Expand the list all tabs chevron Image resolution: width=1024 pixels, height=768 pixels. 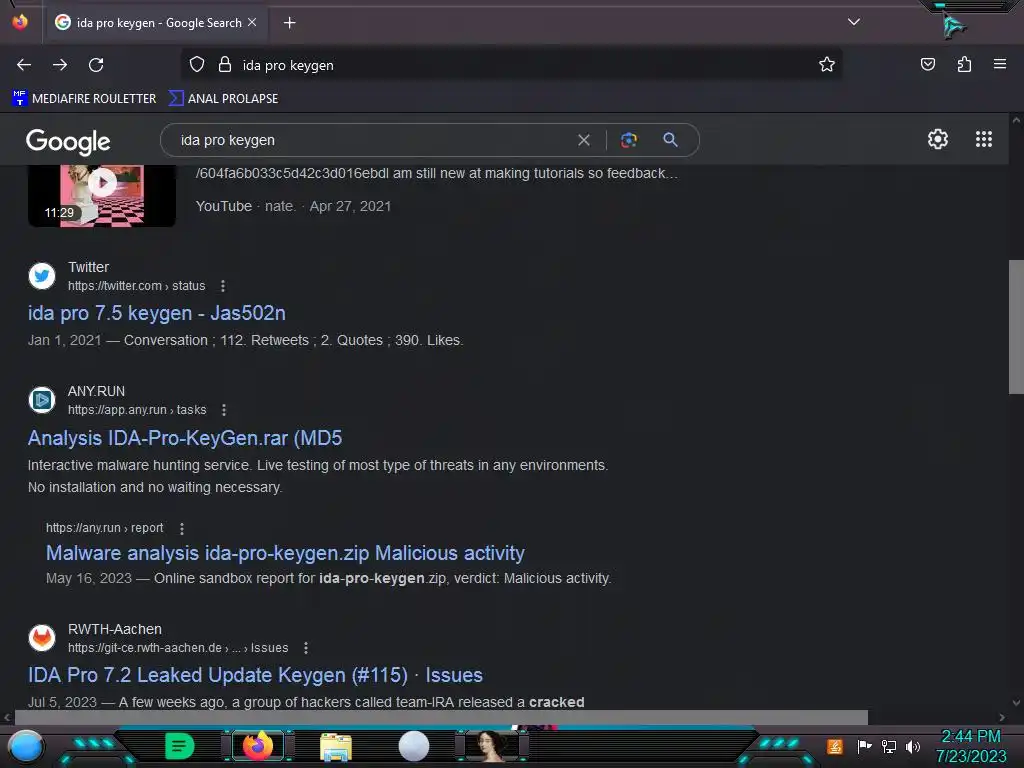(854, 22)
